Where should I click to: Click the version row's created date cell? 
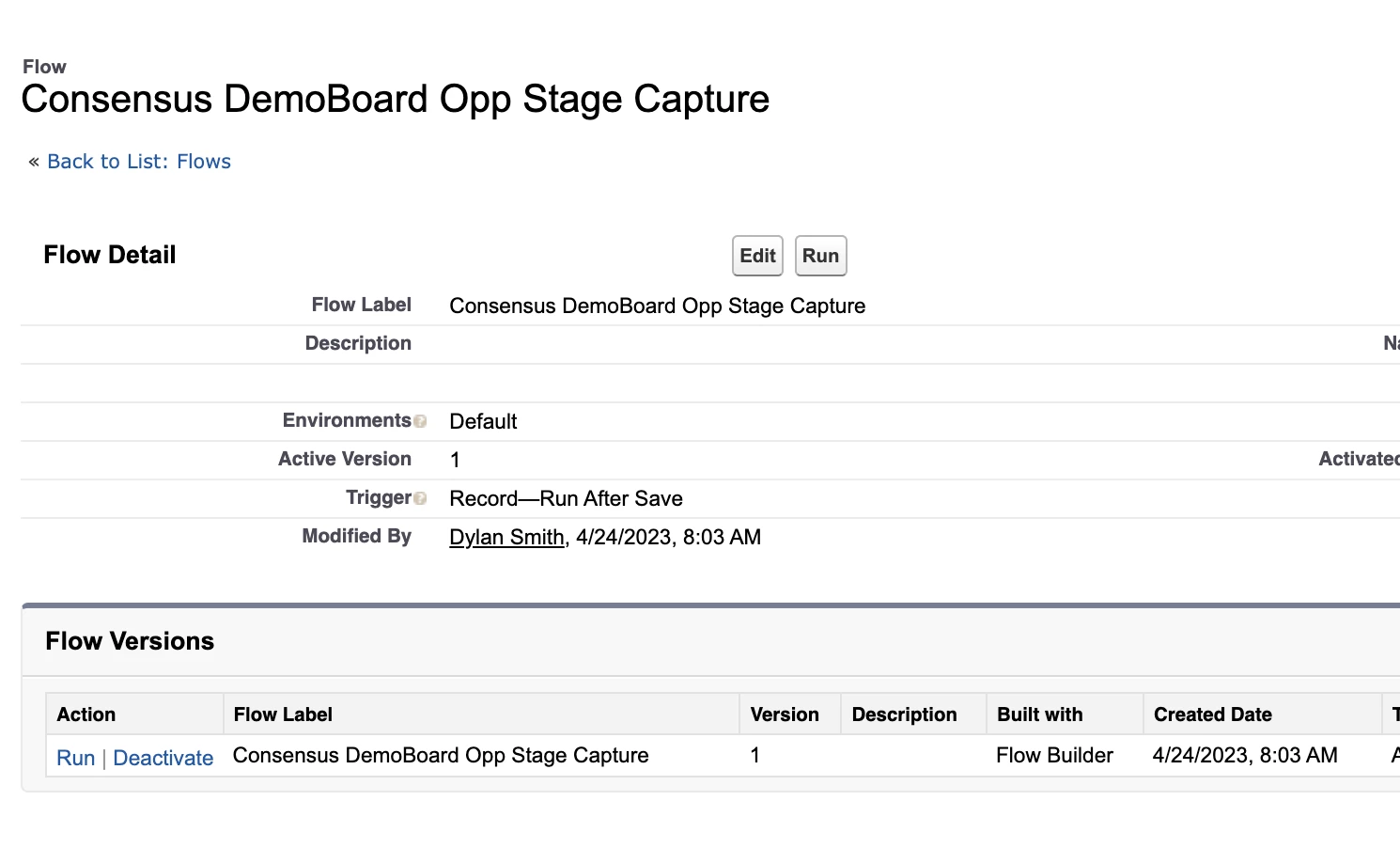[1244, 756]
